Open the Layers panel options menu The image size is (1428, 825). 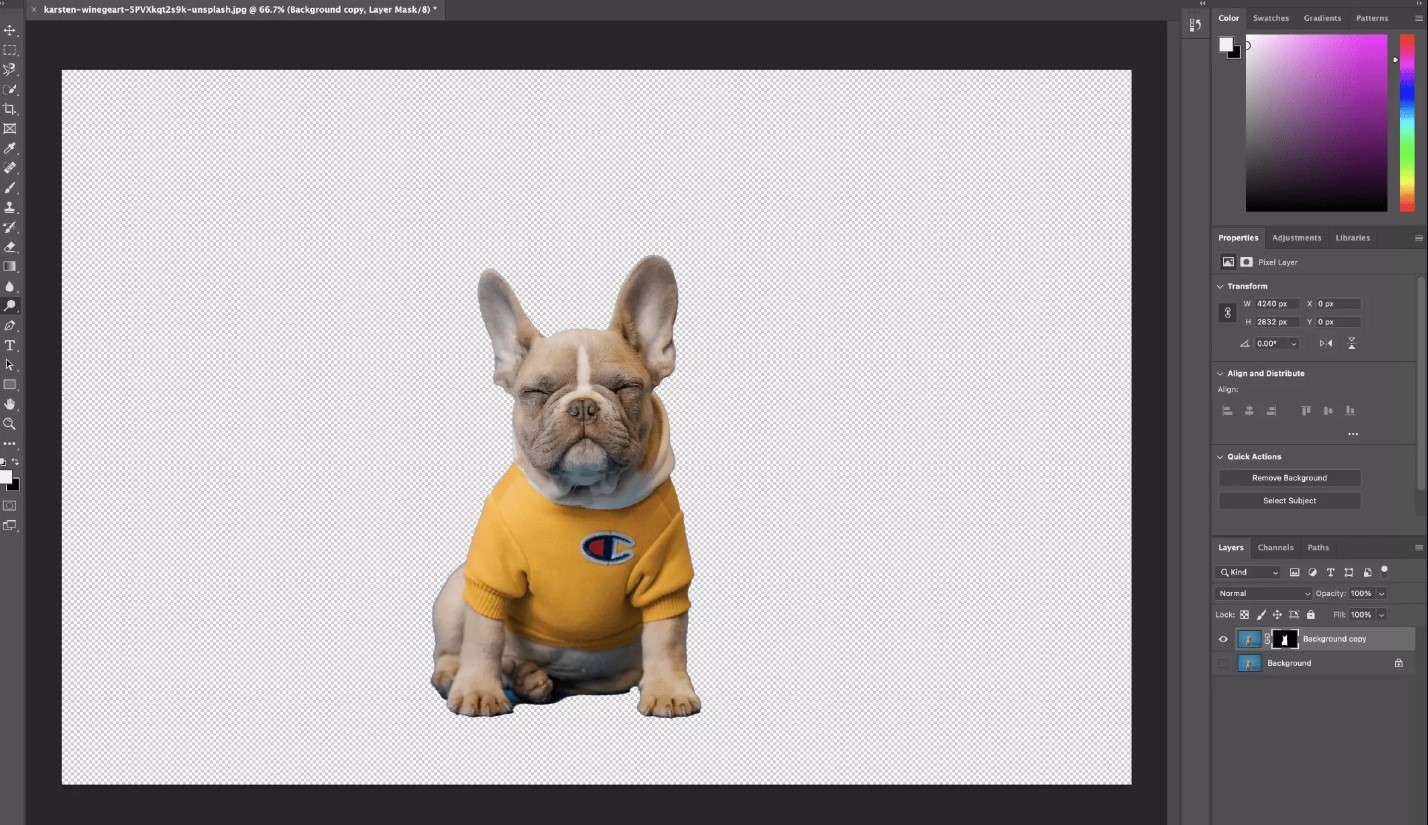click(x=1418, y=548)
